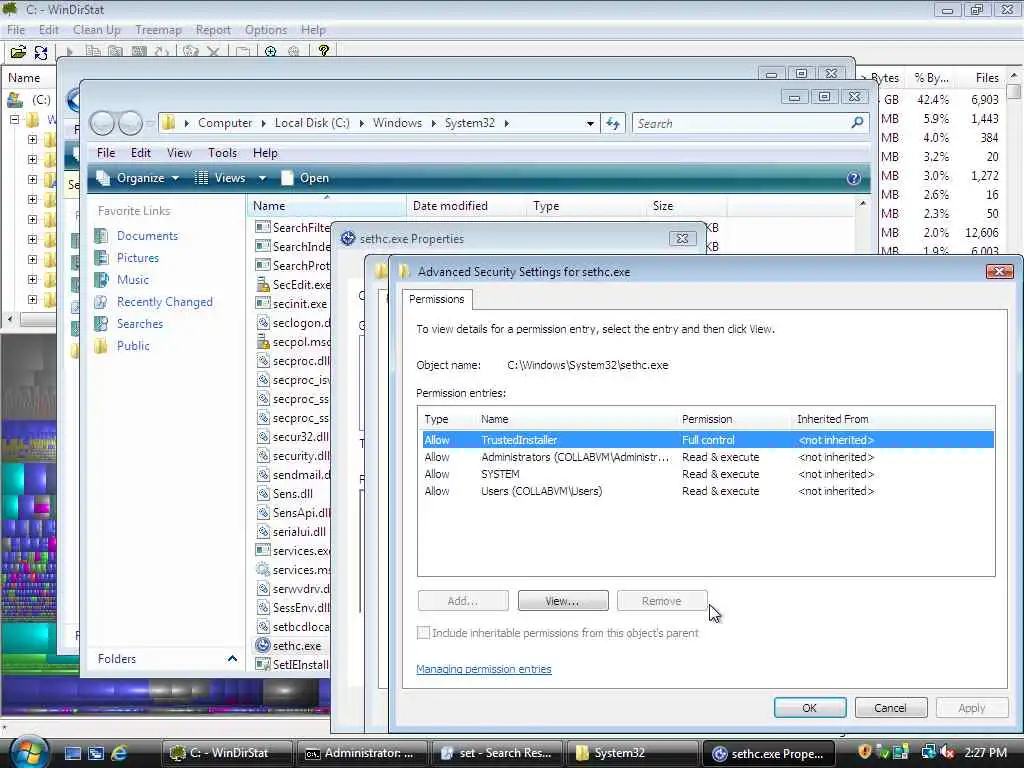Open the Views dropdown arrow
1024x768 pixels.
point(262,178)
